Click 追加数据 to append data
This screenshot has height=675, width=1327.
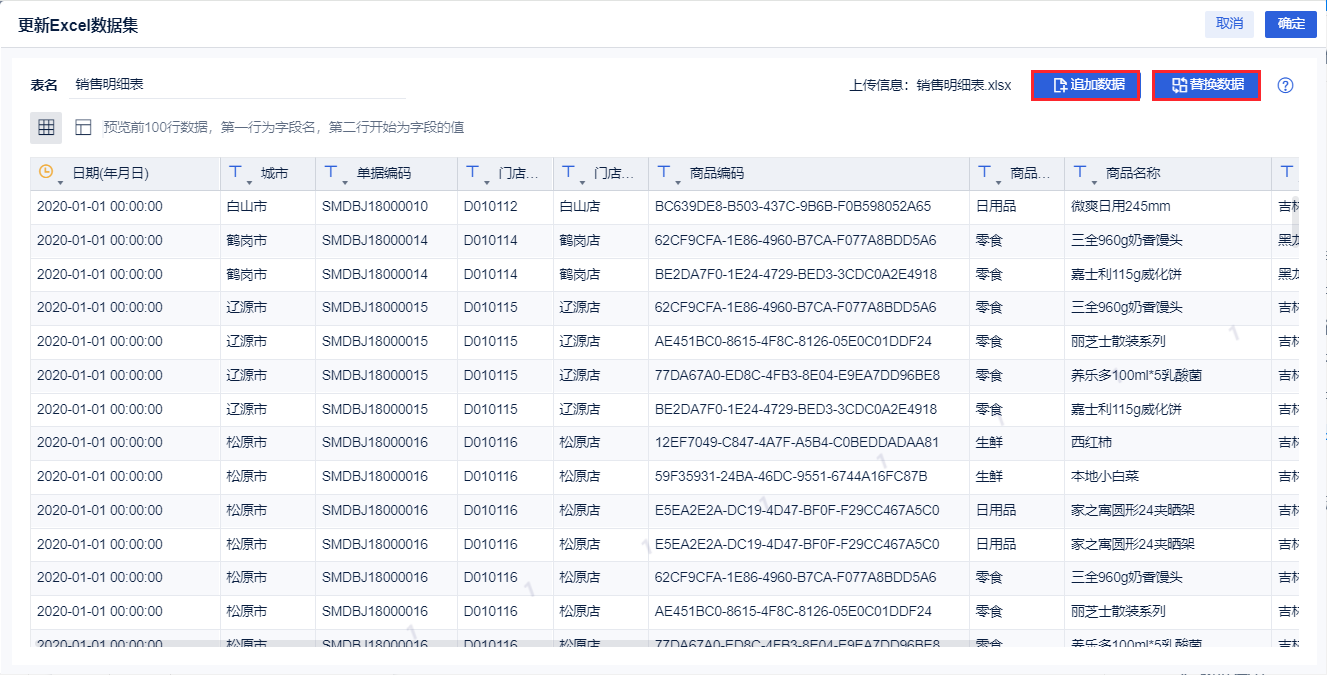tap(1086, 85)
